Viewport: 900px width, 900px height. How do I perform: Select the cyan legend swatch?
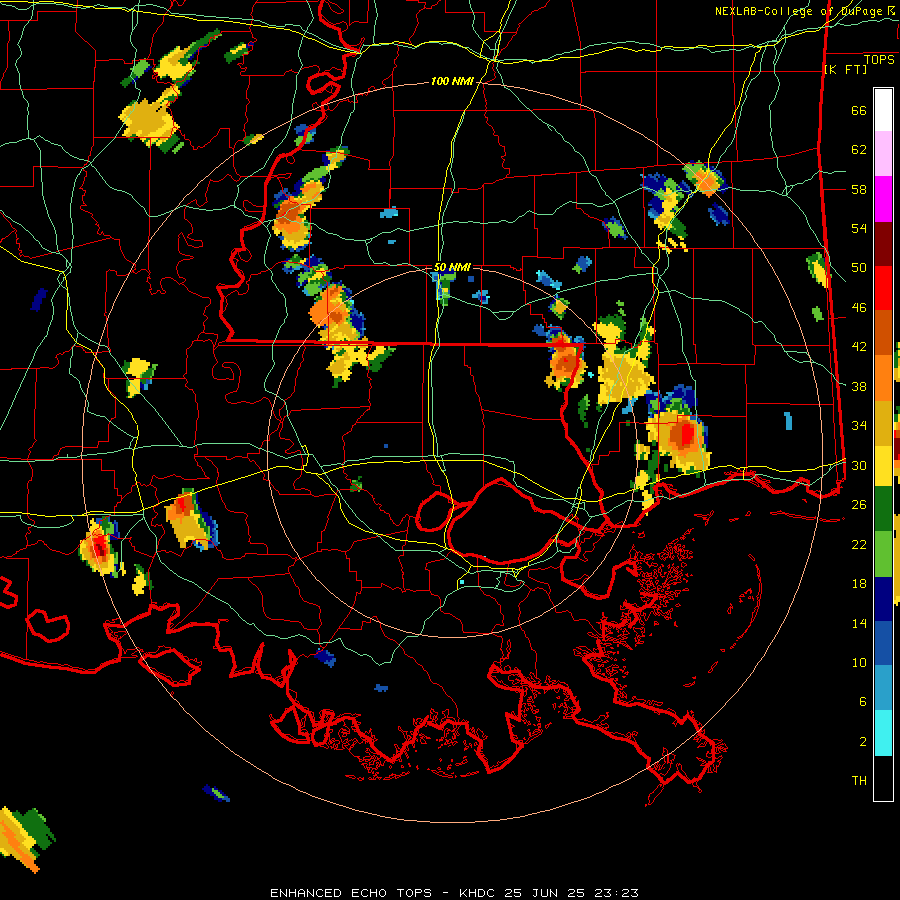point(883,733)
